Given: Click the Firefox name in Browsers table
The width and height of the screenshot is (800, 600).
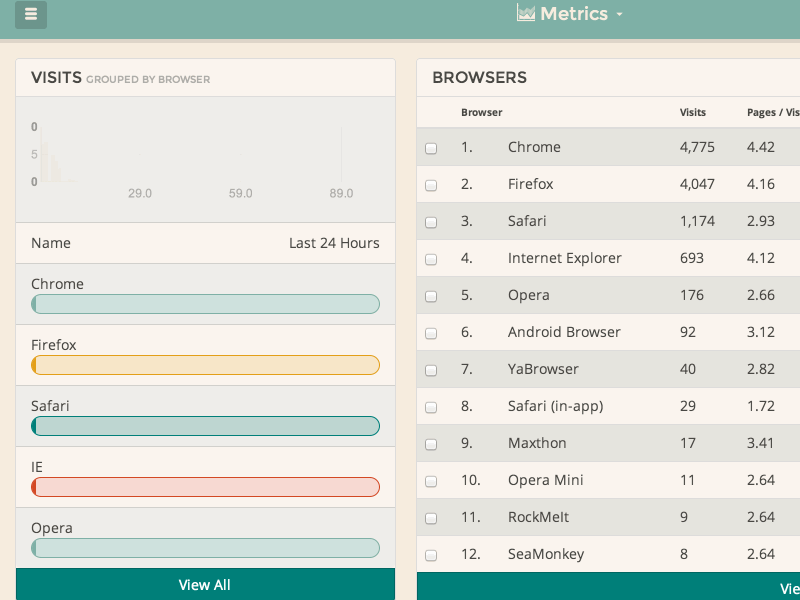Looking at the screenshot, I should [530, 184].
